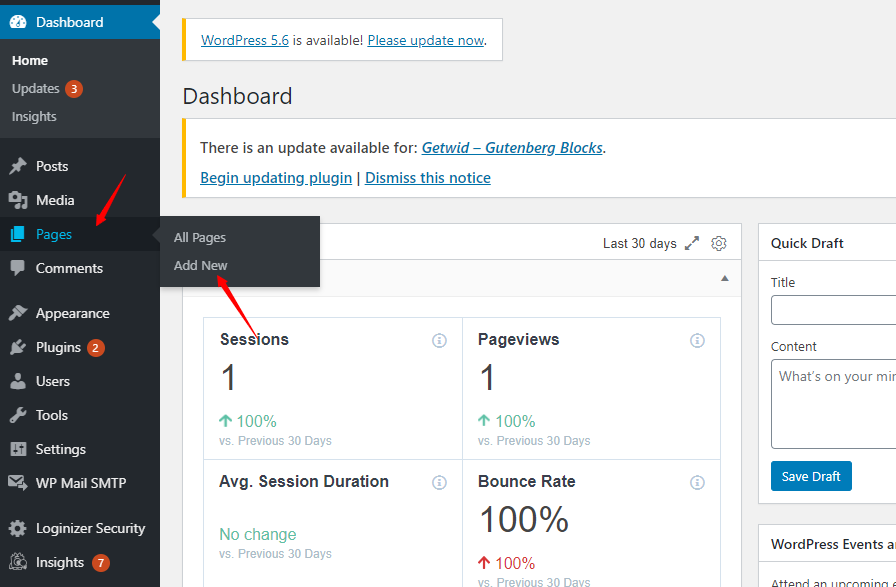Screen dimensions: 896x587
Task: Open Insights widget settings gear
Action: [x=719, y=243]
